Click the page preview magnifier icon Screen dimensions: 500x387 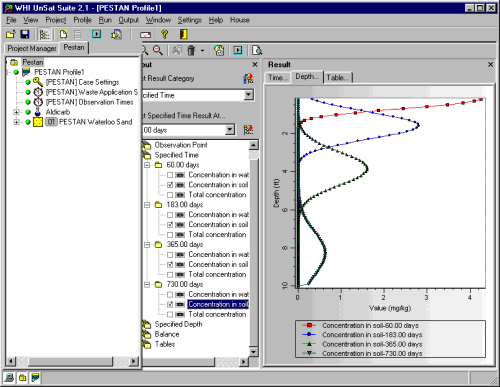257,50
